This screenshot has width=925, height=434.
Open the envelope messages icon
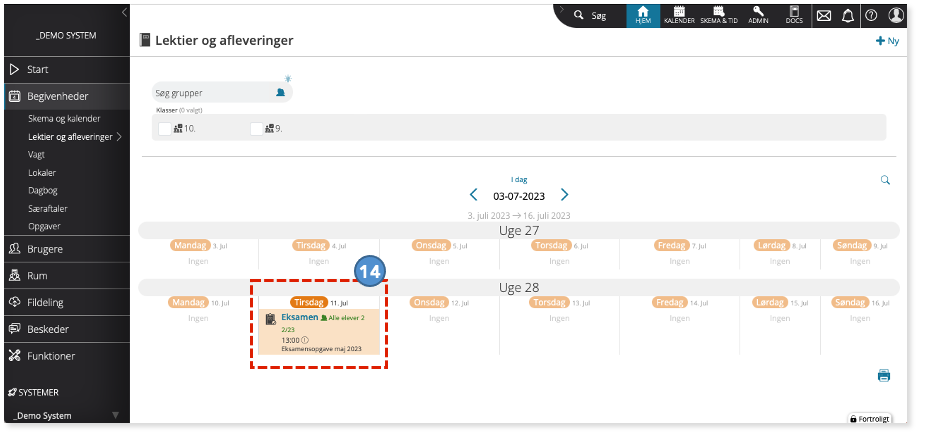824,16
